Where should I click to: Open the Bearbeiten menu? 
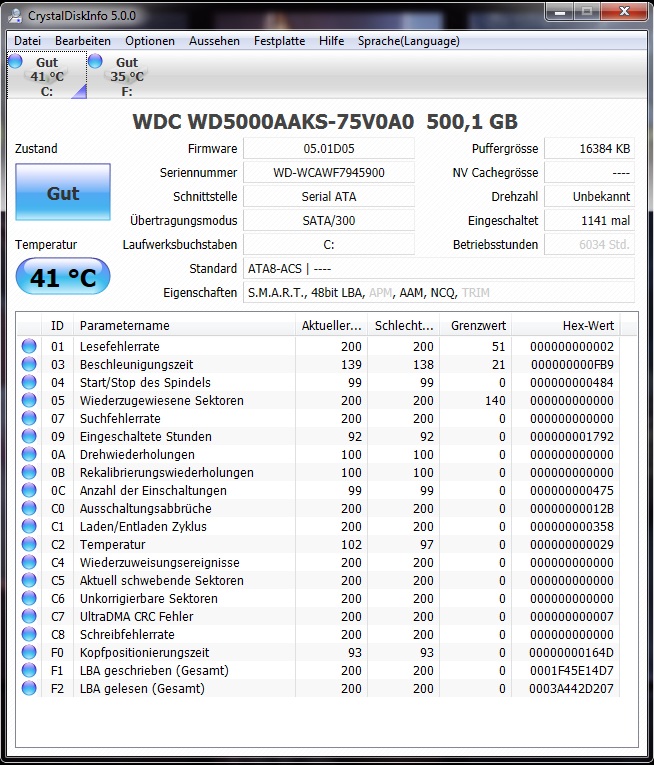(x=82, y=41)
